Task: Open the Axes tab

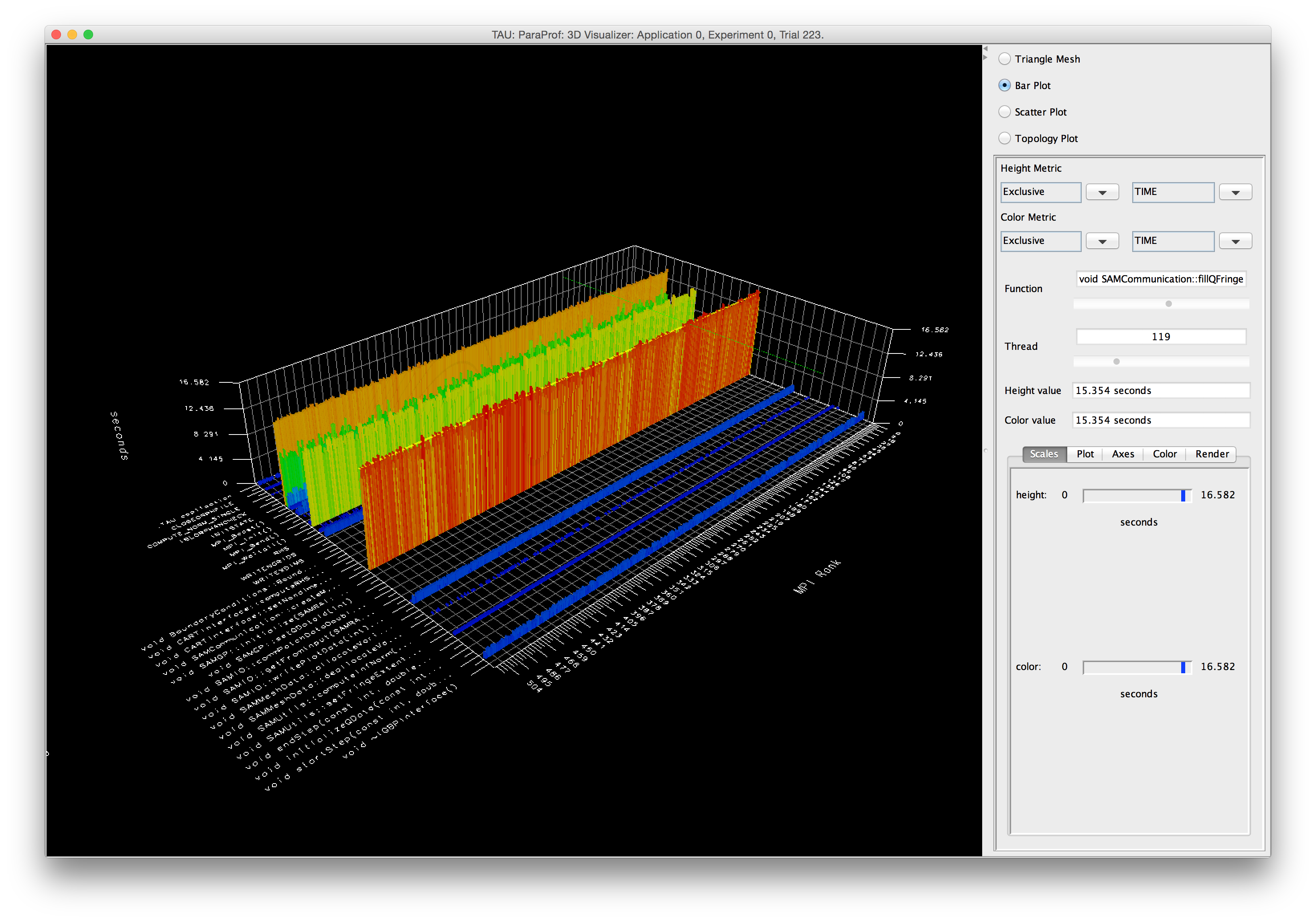Action: point(1123,454)
